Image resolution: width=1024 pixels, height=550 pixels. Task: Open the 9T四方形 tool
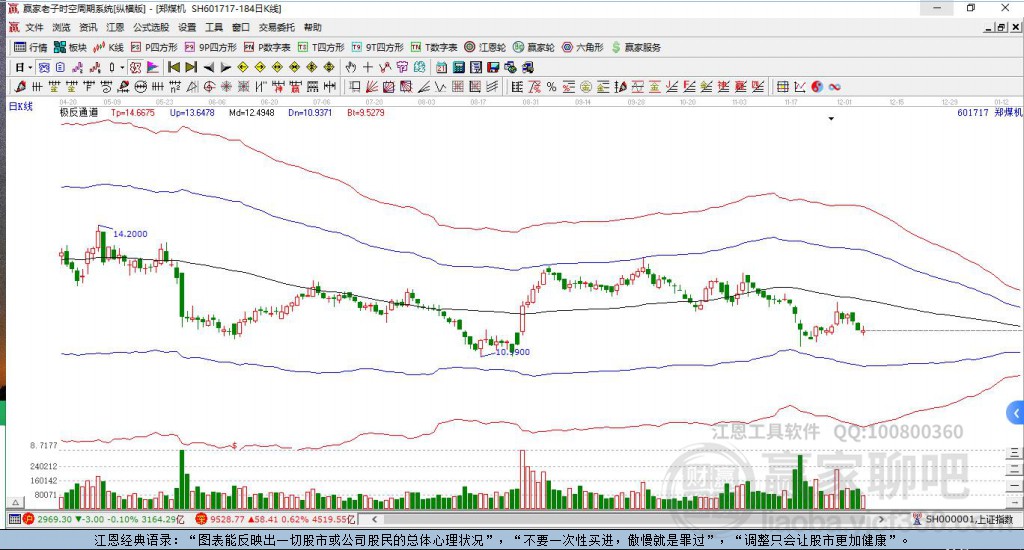pyautogui.click(x=377, y=47)
